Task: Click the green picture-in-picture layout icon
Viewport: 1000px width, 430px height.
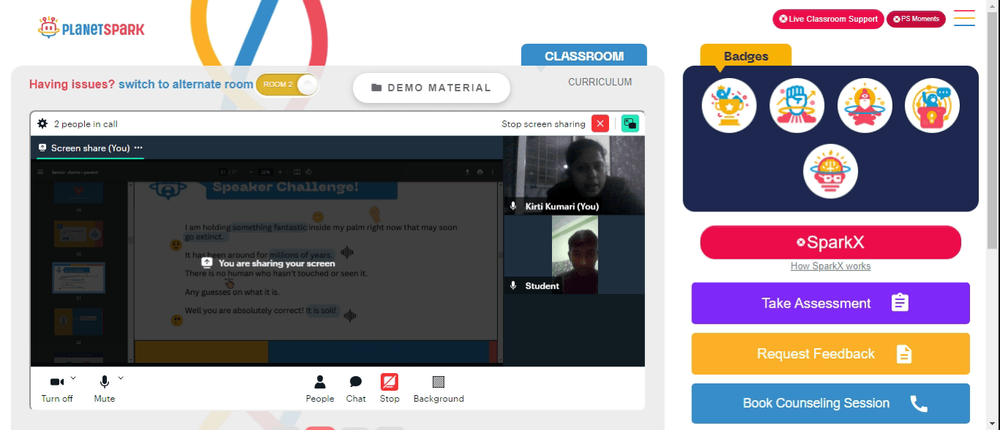Action: tap(630, 124)
